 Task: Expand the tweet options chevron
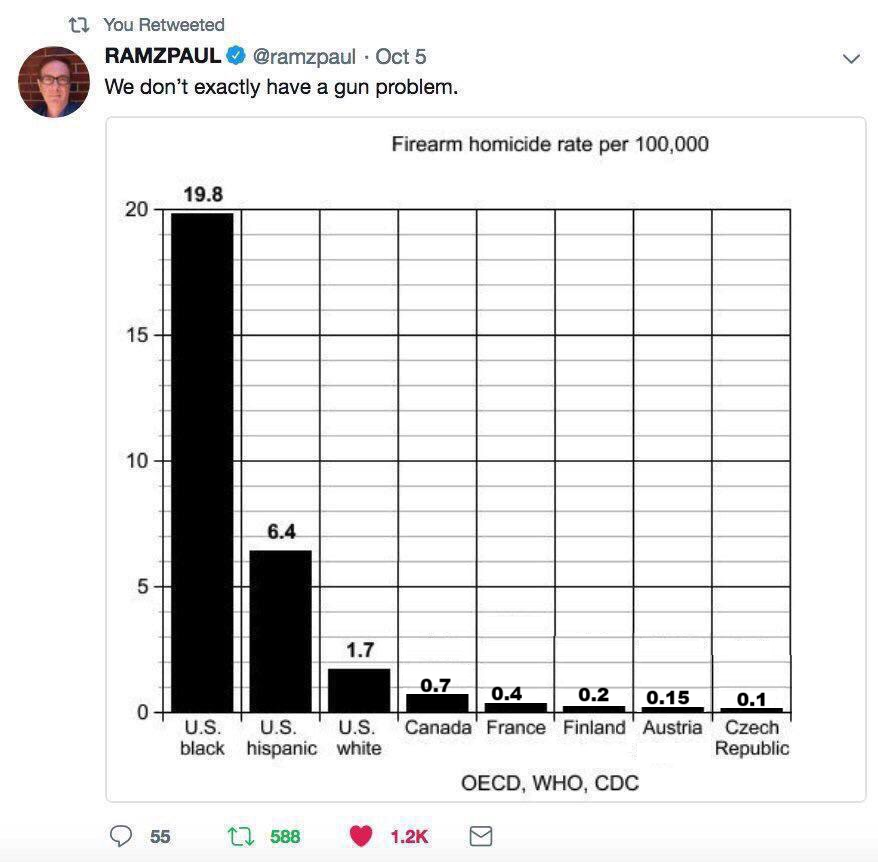851,58
